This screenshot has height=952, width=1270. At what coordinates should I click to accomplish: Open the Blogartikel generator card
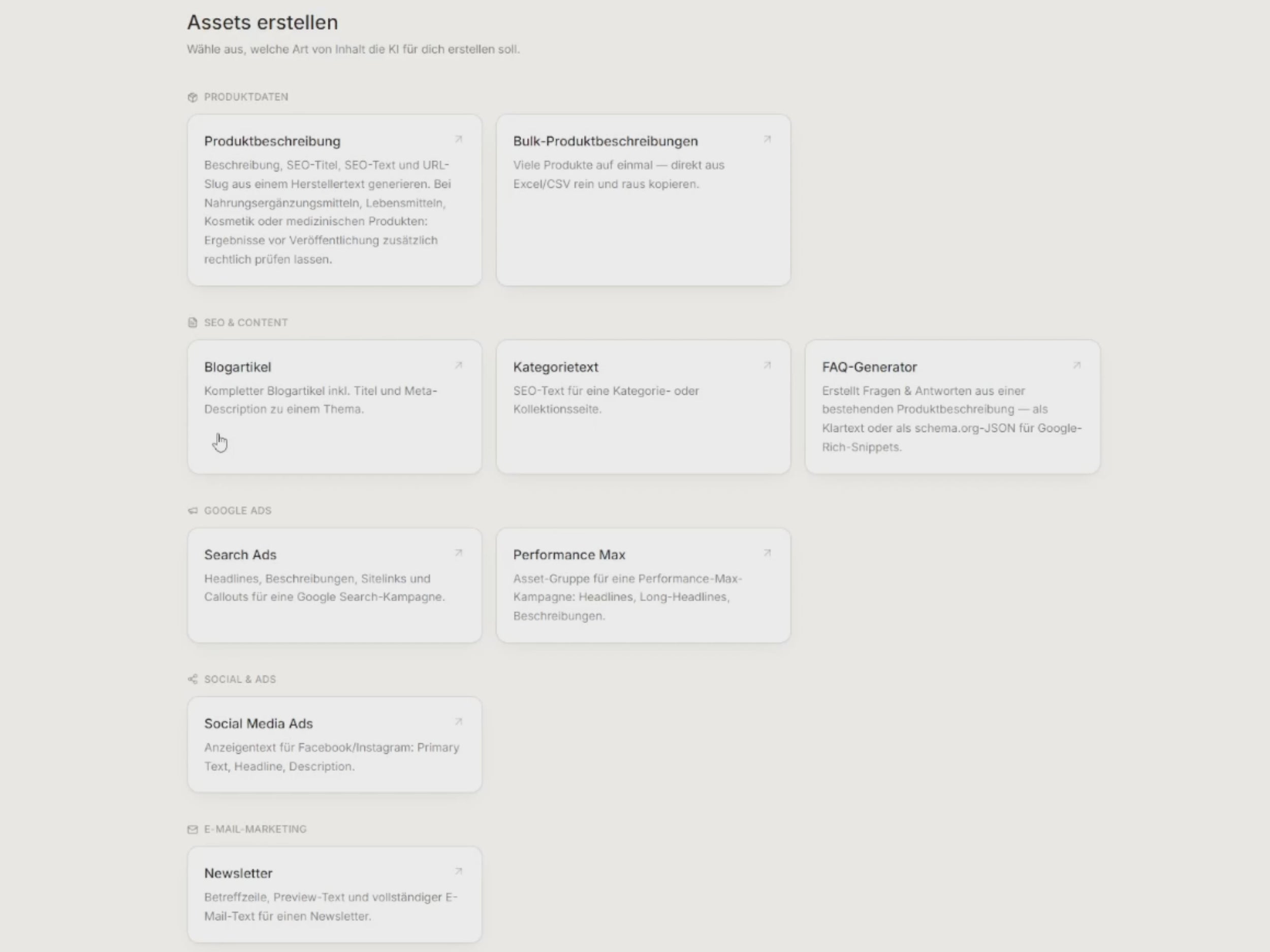click(334, 407)
